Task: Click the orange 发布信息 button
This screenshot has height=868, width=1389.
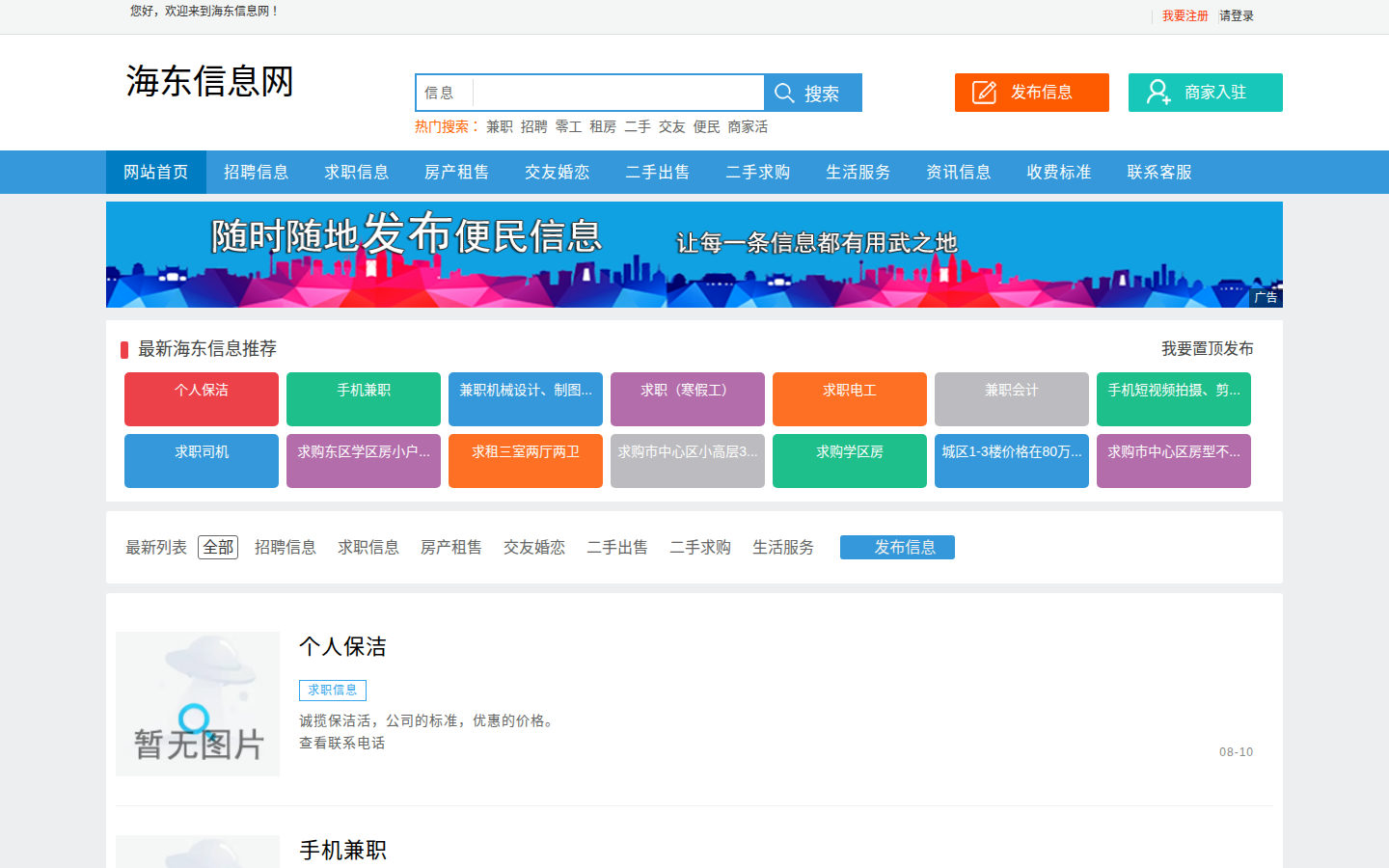Action: coord(1032,93)
